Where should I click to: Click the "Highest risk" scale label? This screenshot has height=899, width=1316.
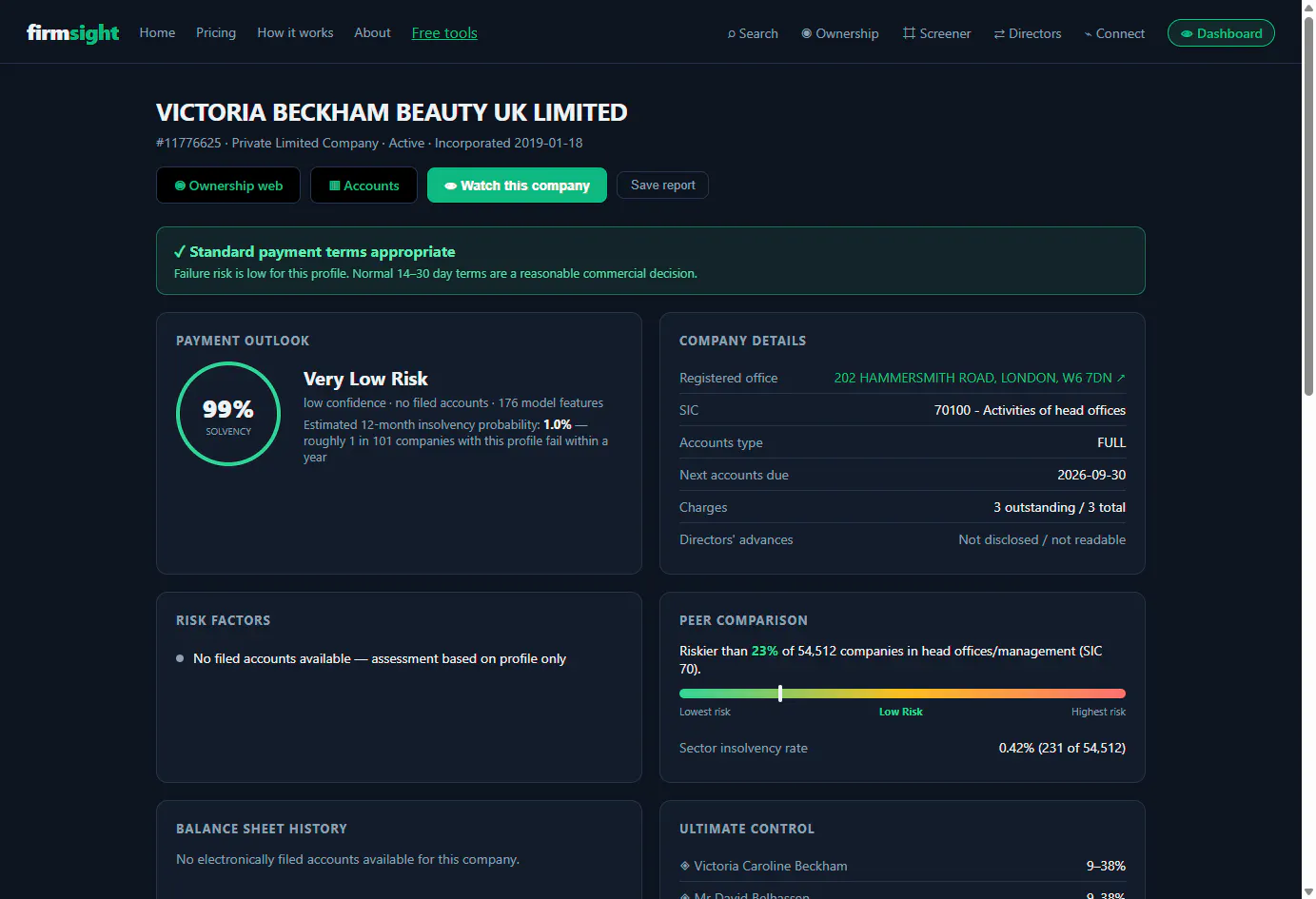(1098, 712)
